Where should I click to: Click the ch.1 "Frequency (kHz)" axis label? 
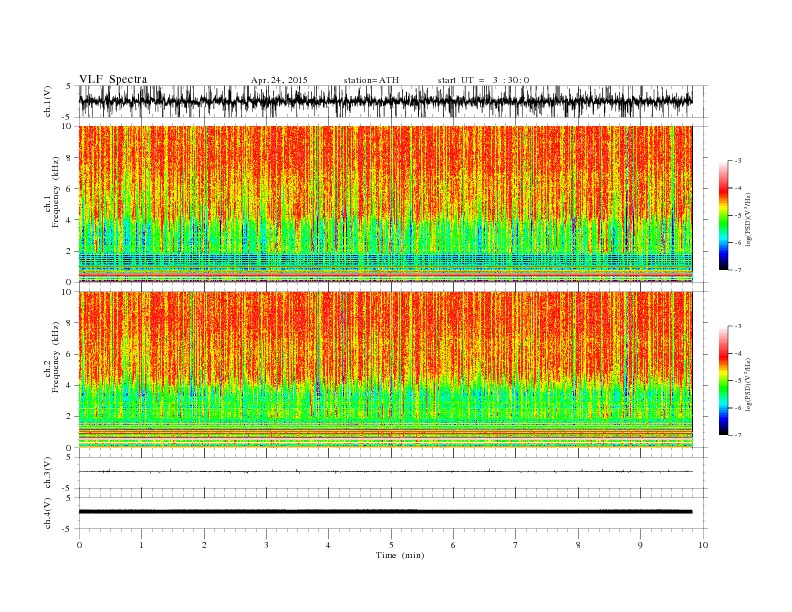point(55,192)
